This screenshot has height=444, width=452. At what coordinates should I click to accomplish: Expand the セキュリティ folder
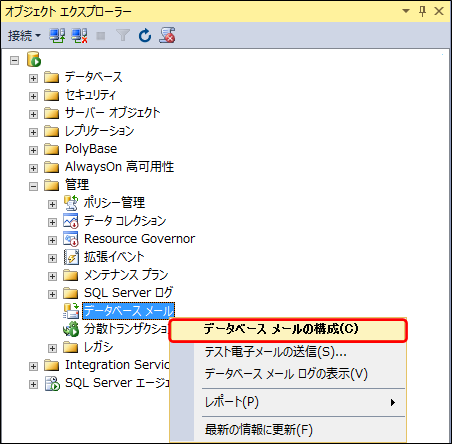33,96
